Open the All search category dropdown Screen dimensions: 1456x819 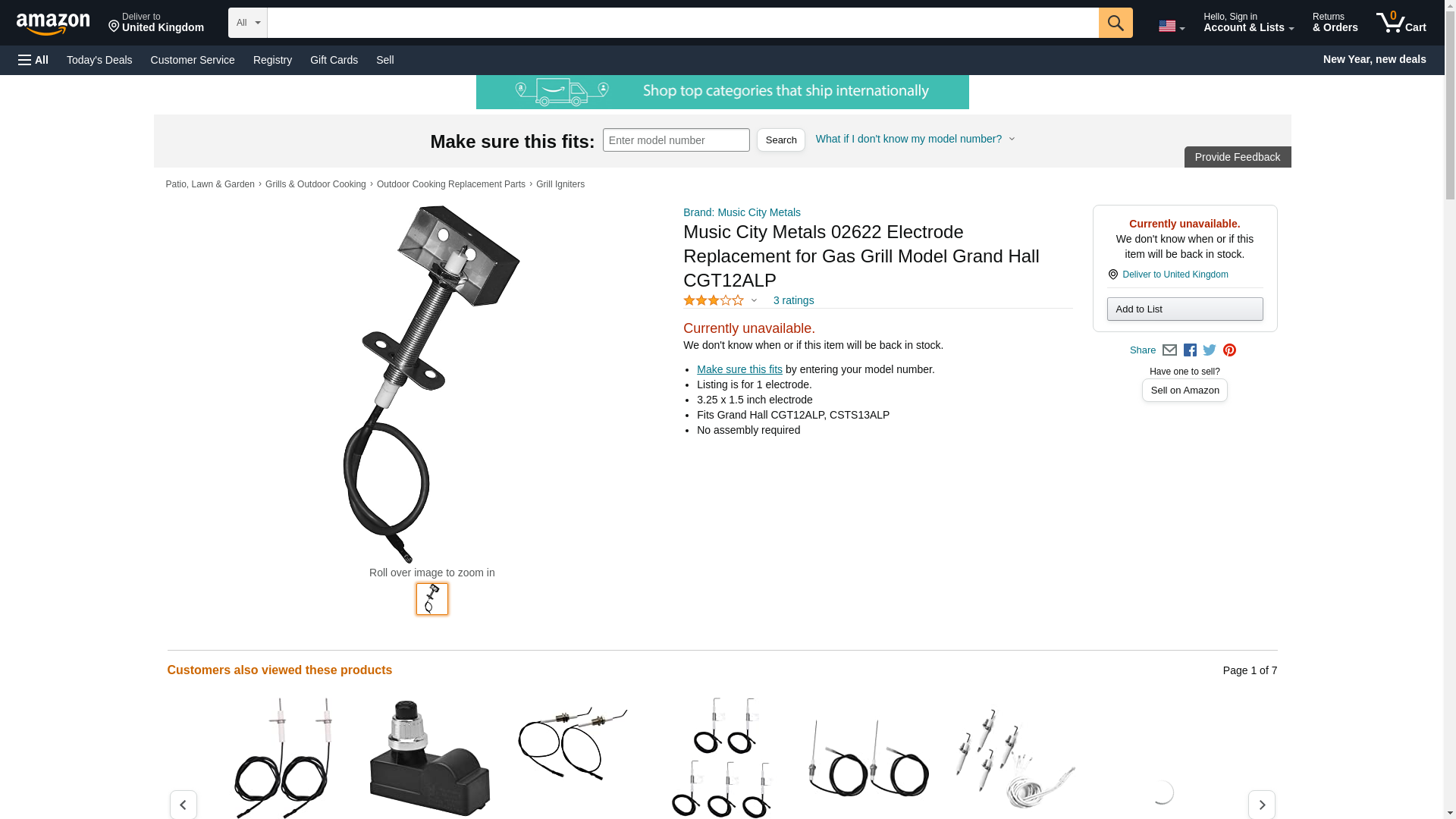(x=248, y=23)
